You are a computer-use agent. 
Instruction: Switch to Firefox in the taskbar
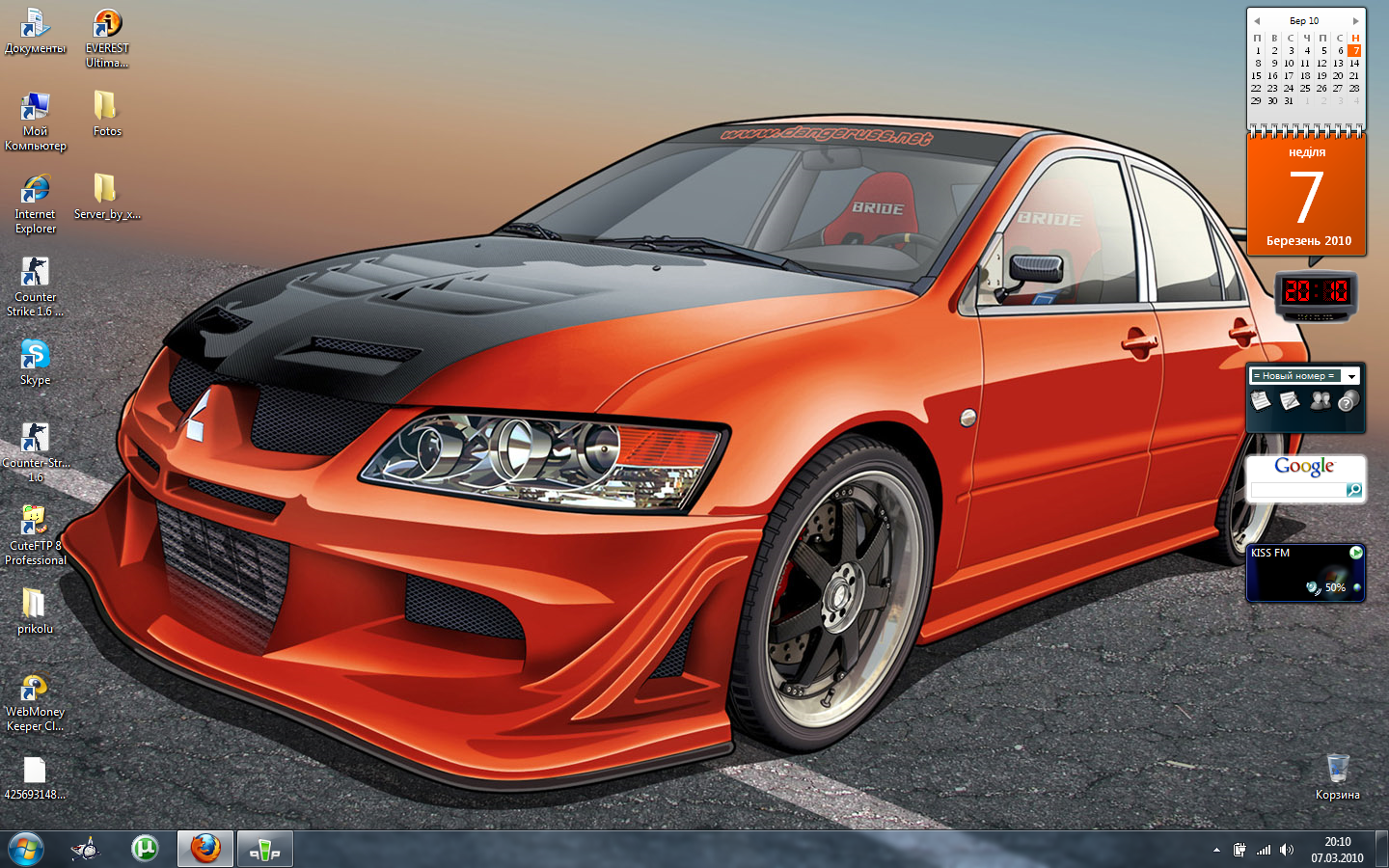click(204, 850)
